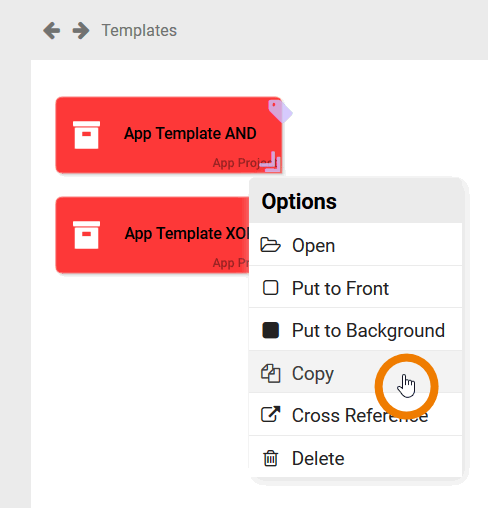Select Copy in the context menu
Screen dimensions: 488x508
(x=355, y=372)
